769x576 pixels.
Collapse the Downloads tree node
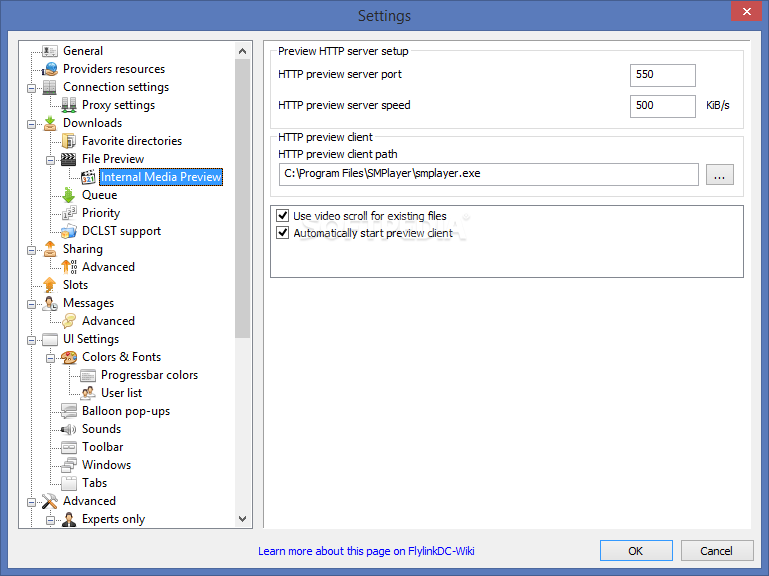click(31, 124)
